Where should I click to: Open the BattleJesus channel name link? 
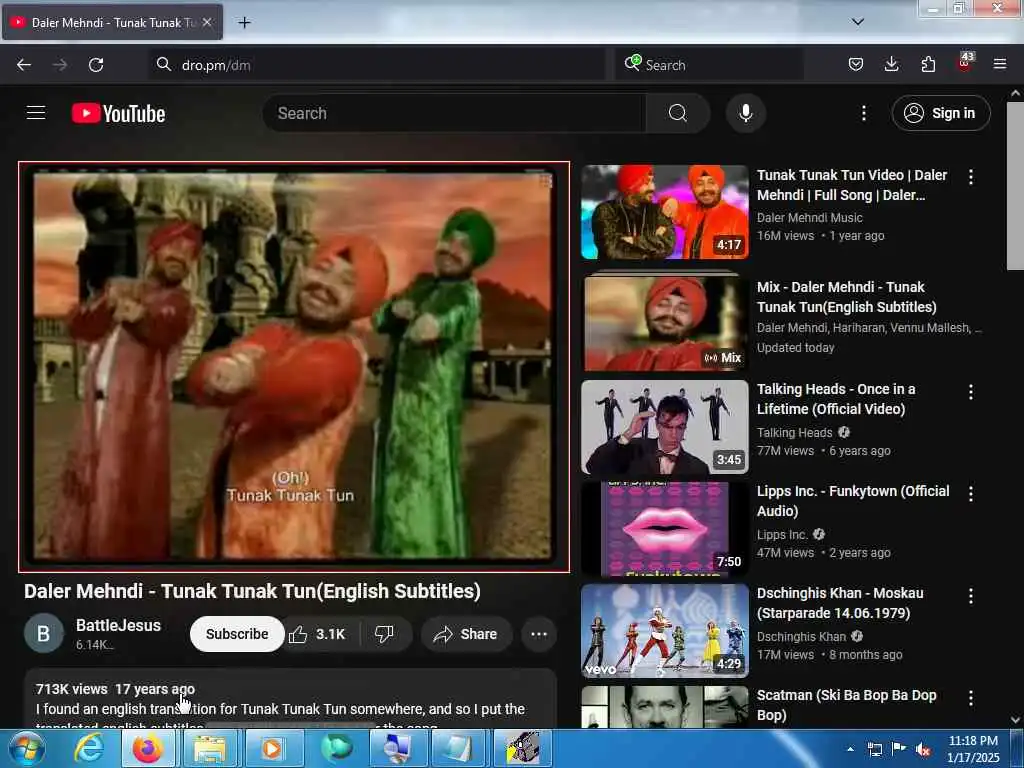(118, 625)
